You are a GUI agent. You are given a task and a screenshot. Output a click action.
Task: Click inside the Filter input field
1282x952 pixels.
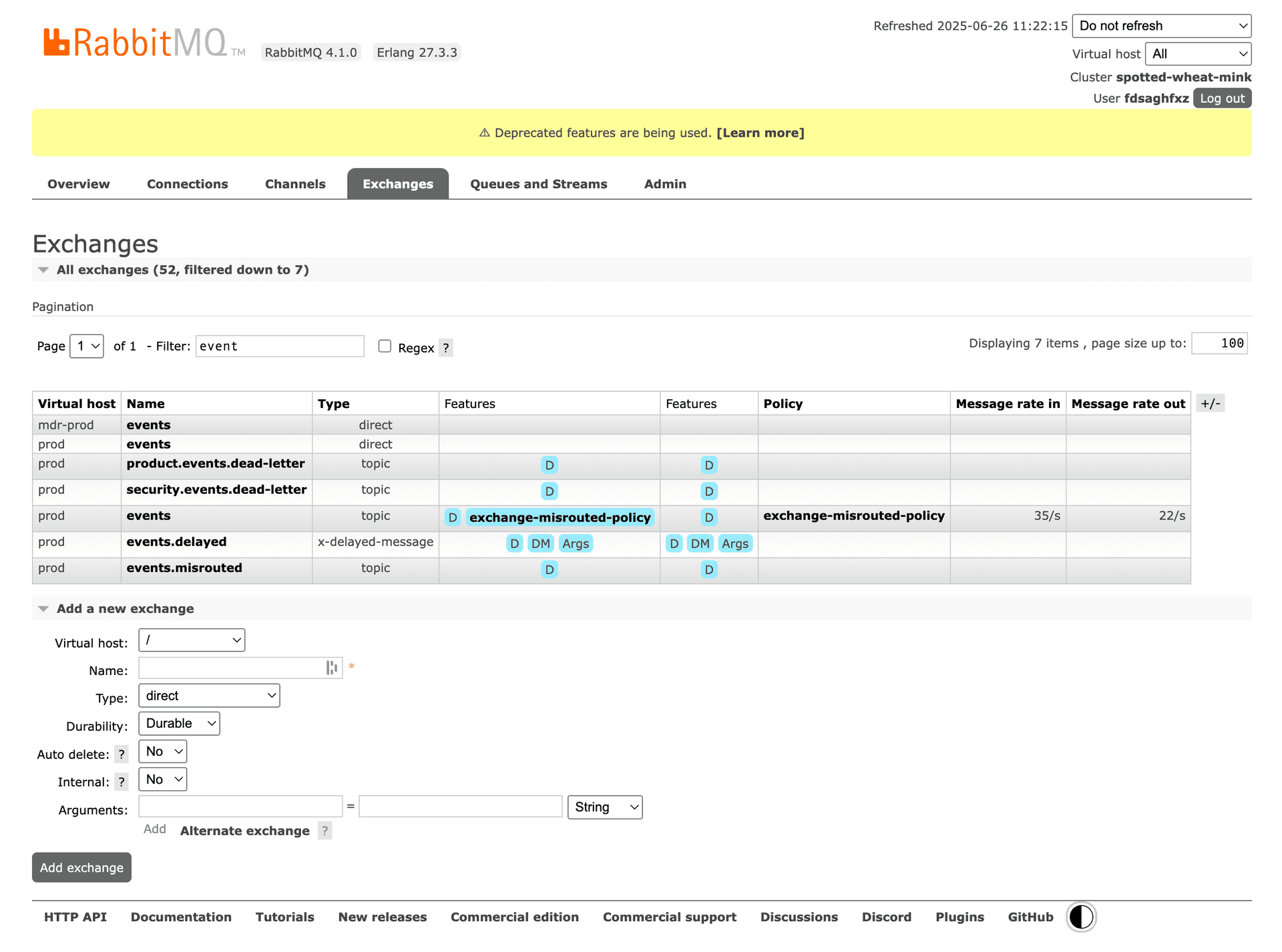tap(279, 346)
